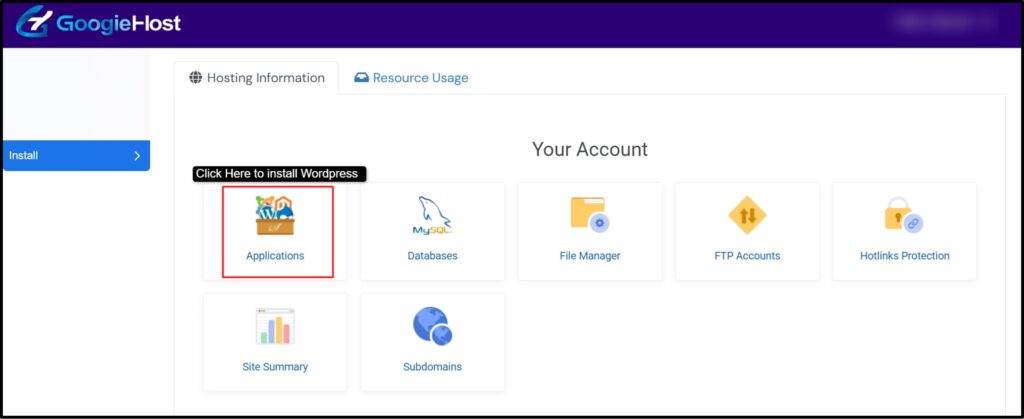1024x419 pixels.
Task: Open the File Manager text link
Action: [589, 256]
